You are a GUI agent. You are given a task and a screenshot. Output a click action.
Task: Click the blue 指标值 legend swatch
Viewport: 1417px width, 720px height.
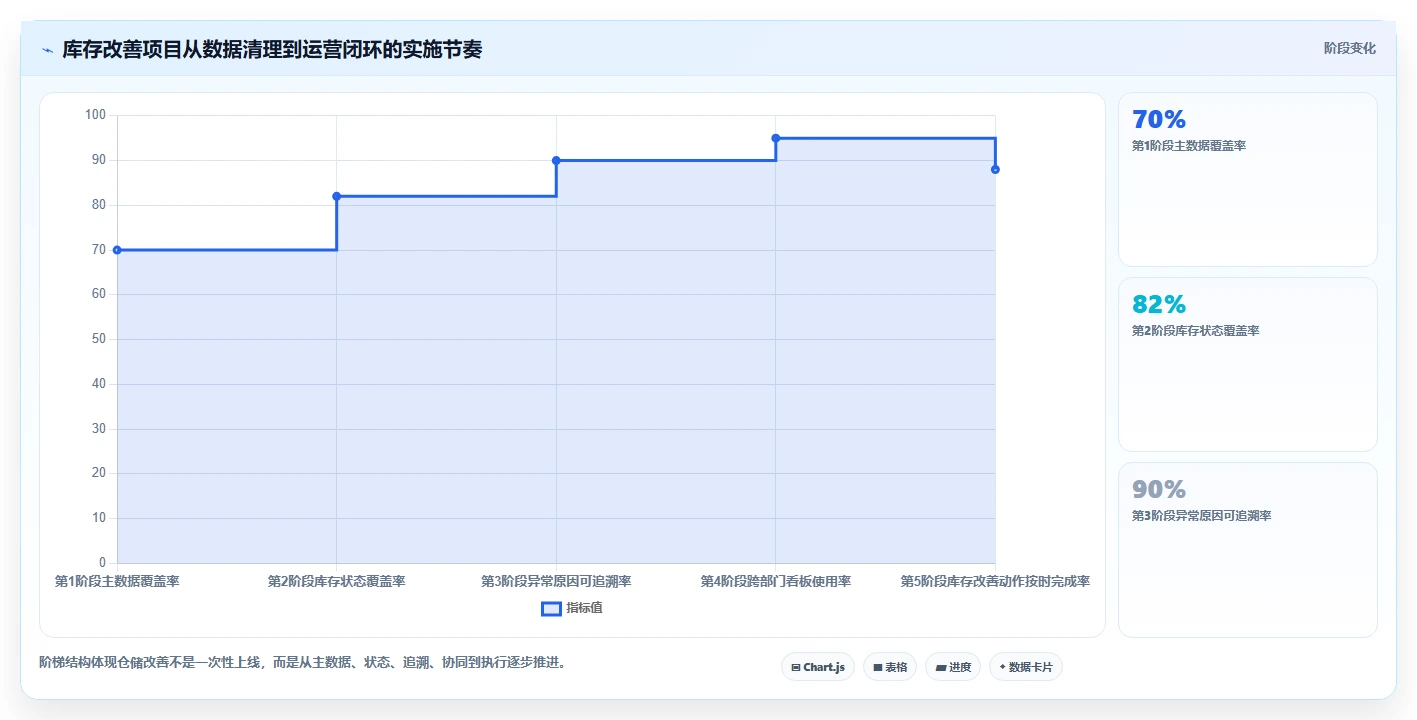551,608
